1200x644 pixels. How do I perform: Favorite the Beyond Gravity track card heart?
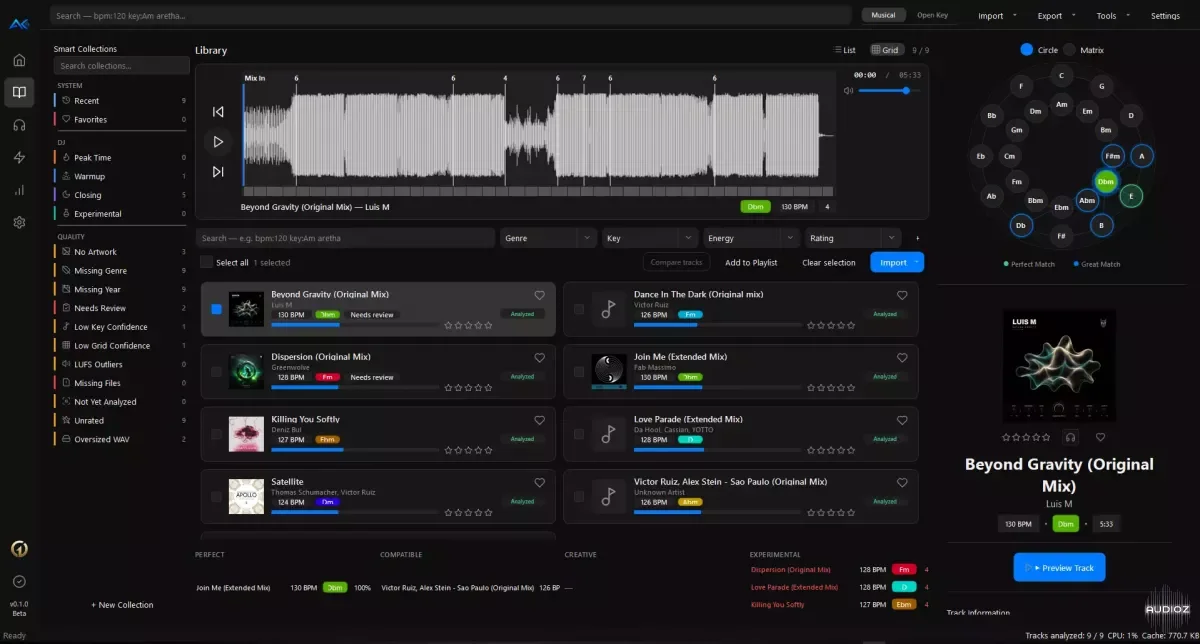point(539,295)
